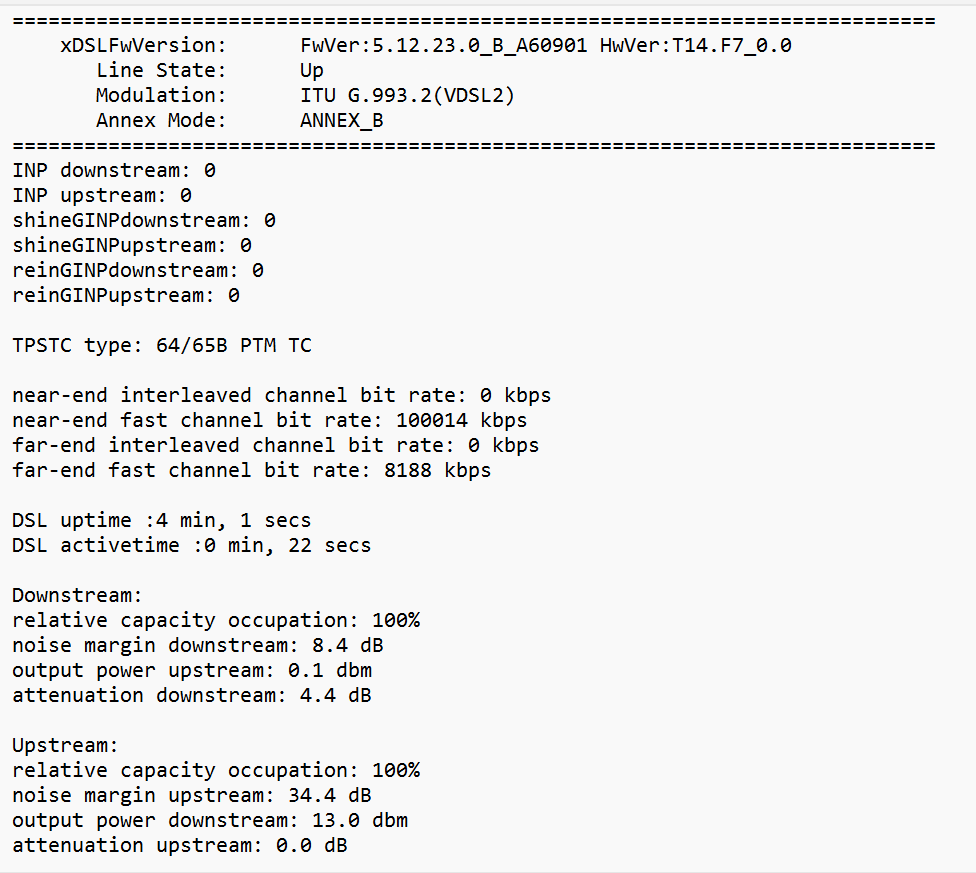Click the far-end fast channel 8188 kbps value
The height and width of the screenshot is (873, 976).
click(x=437, y=470)
